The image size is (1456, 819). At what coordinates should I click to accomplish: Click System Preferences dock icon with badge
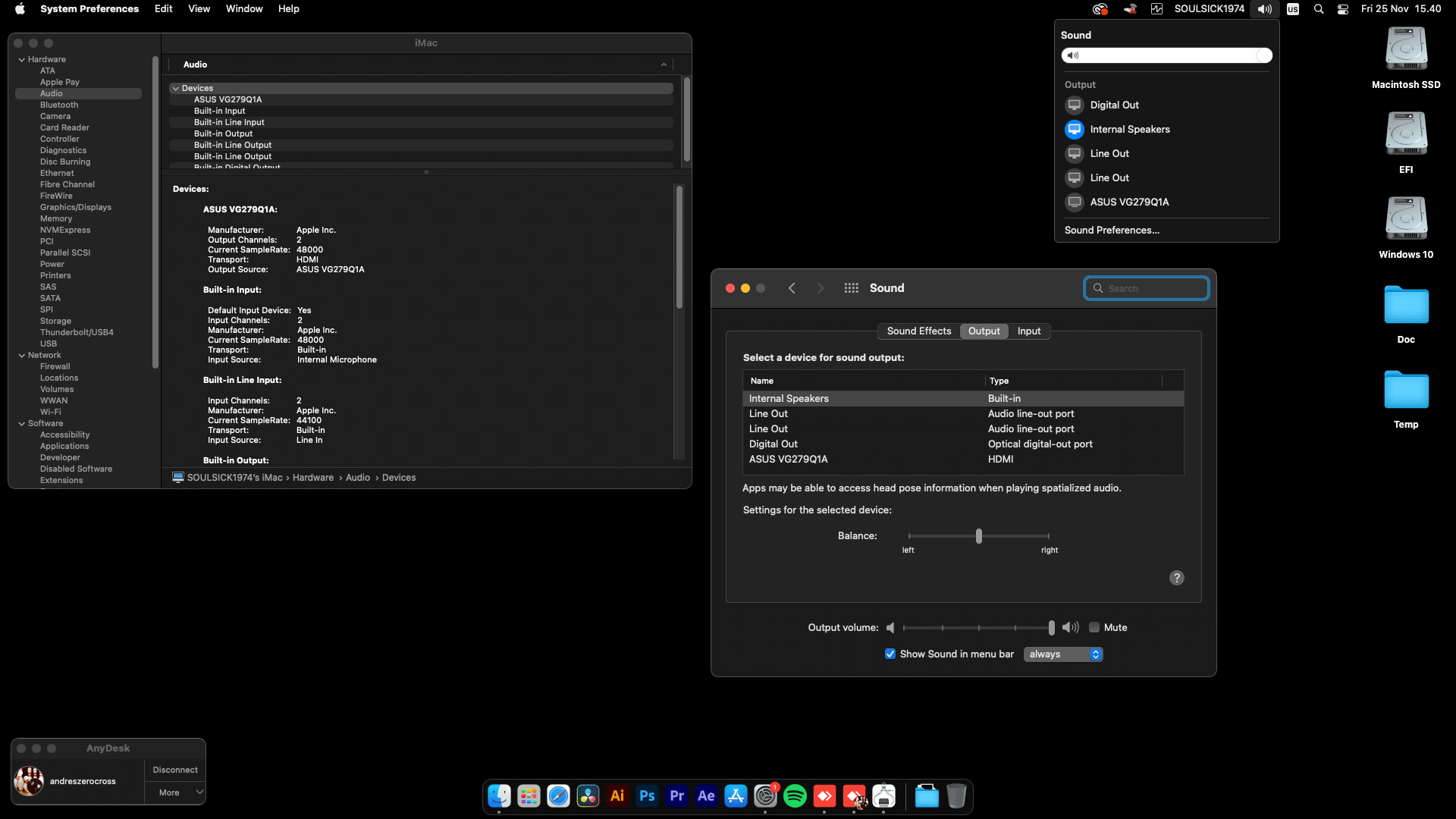765,795
